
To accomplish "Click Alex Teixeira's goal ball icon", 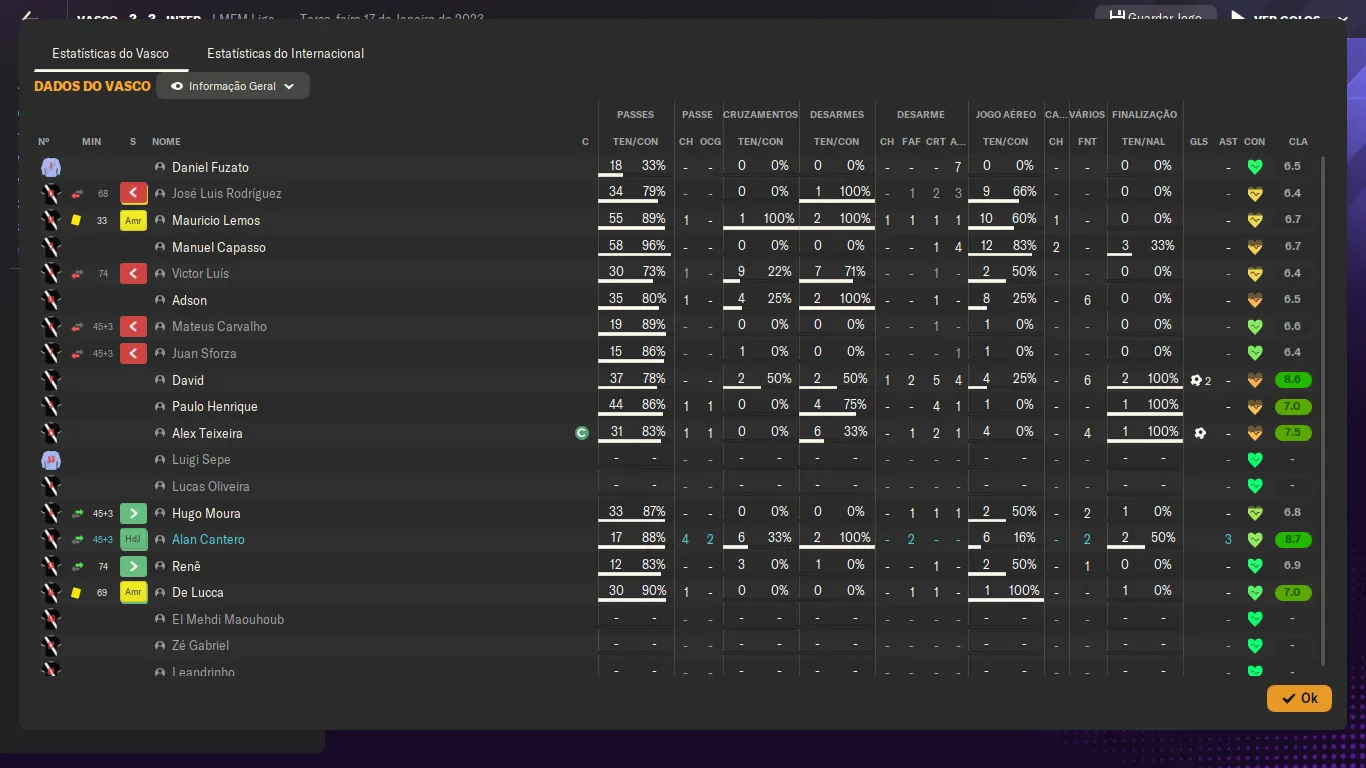I will coord(1200,433).
